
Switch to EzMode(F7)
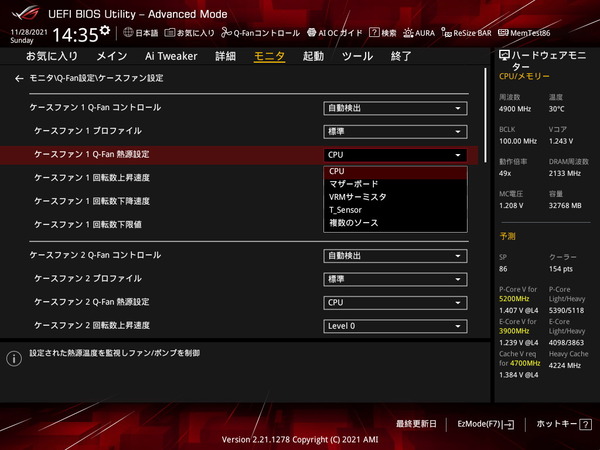pyautogui.click(x=486, y=424)
